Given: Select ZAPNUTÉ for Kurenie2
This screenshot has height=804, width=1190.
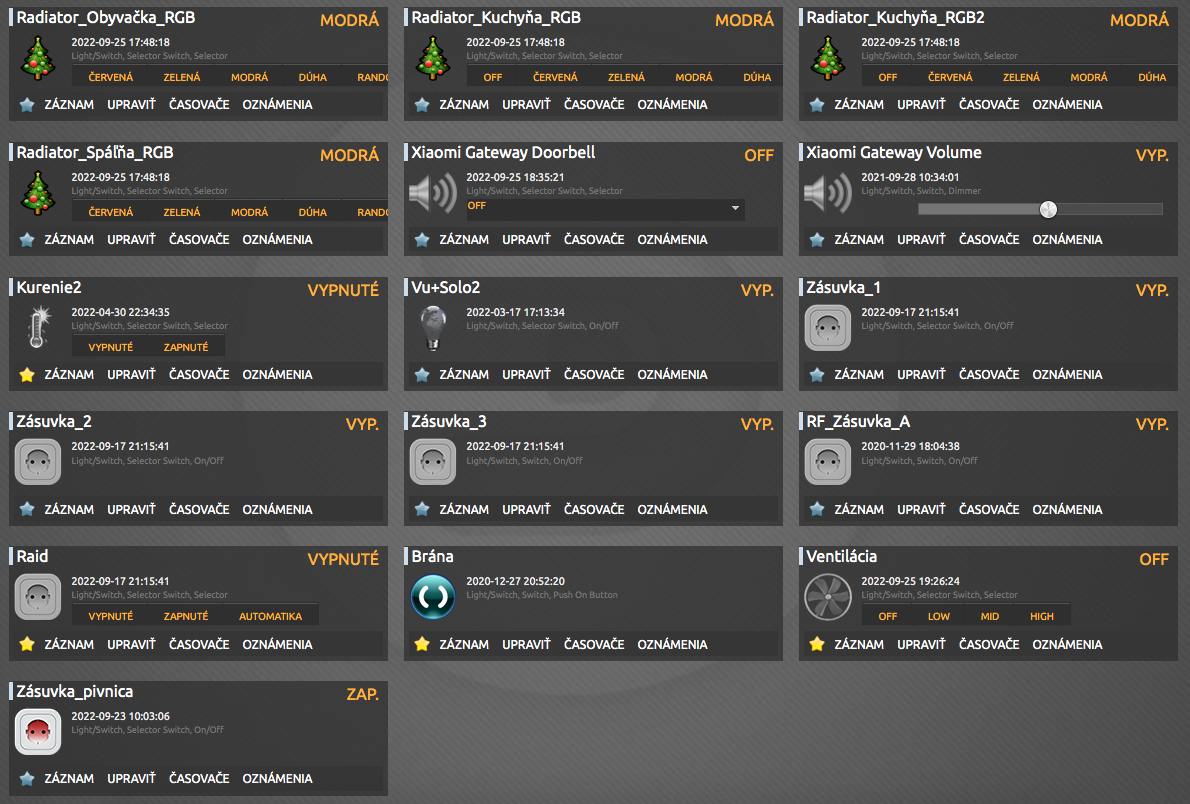Looking at the screenshot, I should point(186,347).
